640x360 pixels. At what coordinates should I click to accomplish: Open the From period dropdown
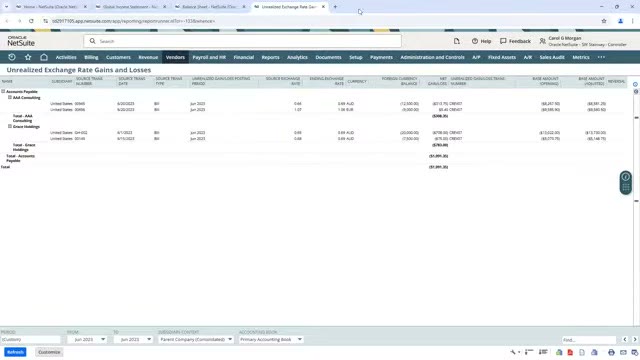click(87, 340)
